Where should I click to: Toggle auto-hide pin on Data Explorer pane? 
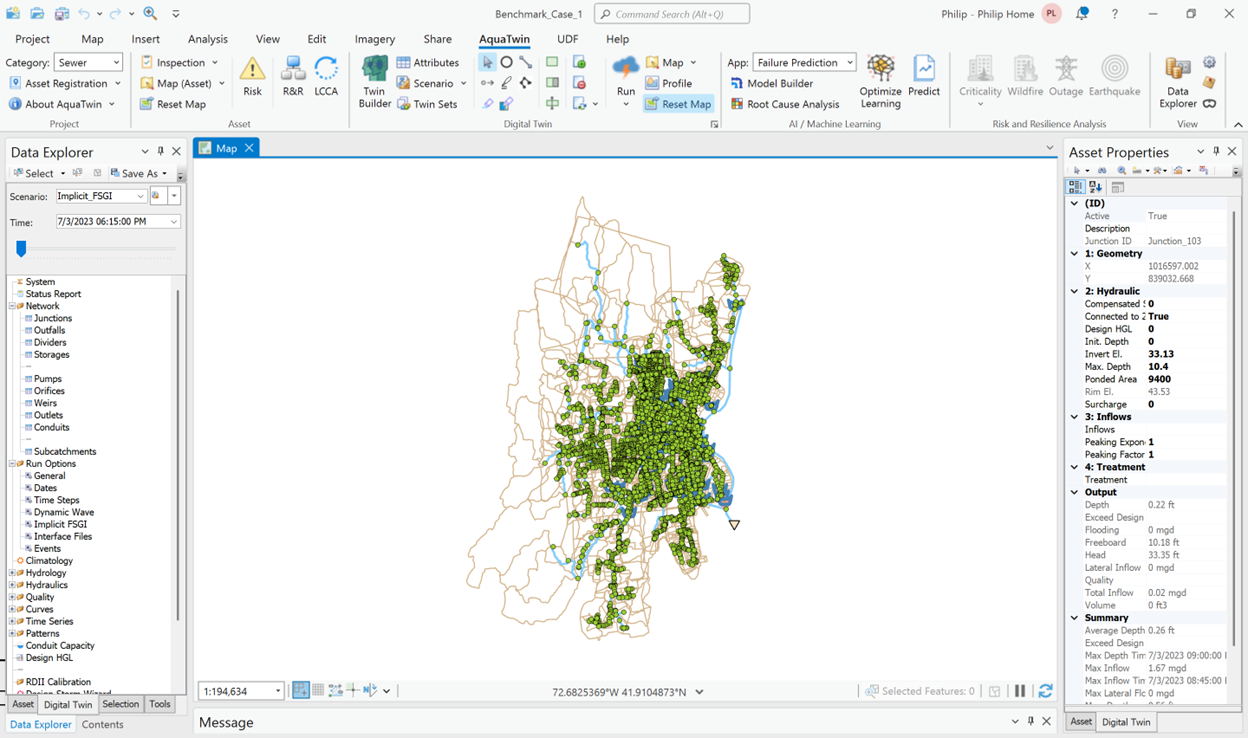click(x=161, y=152)
